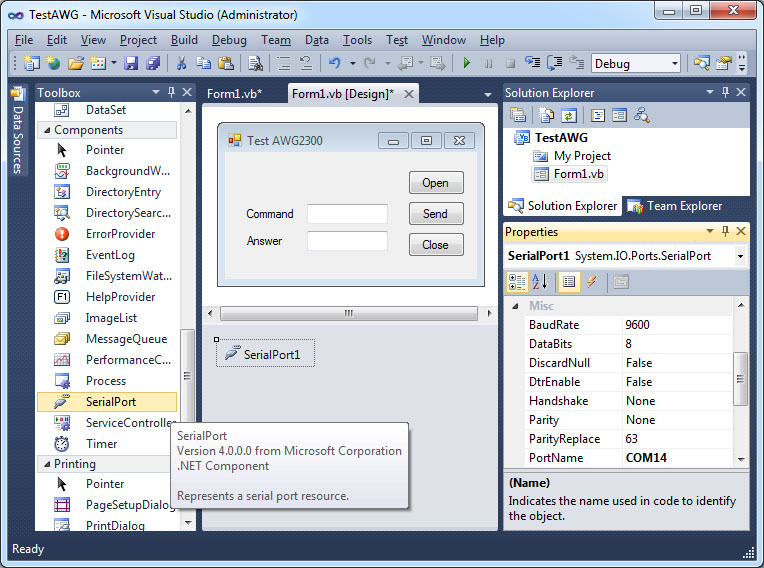Click the designer horizontal scrollbar thumb
This screenshot has height=568, width=764.
point(347,313)
